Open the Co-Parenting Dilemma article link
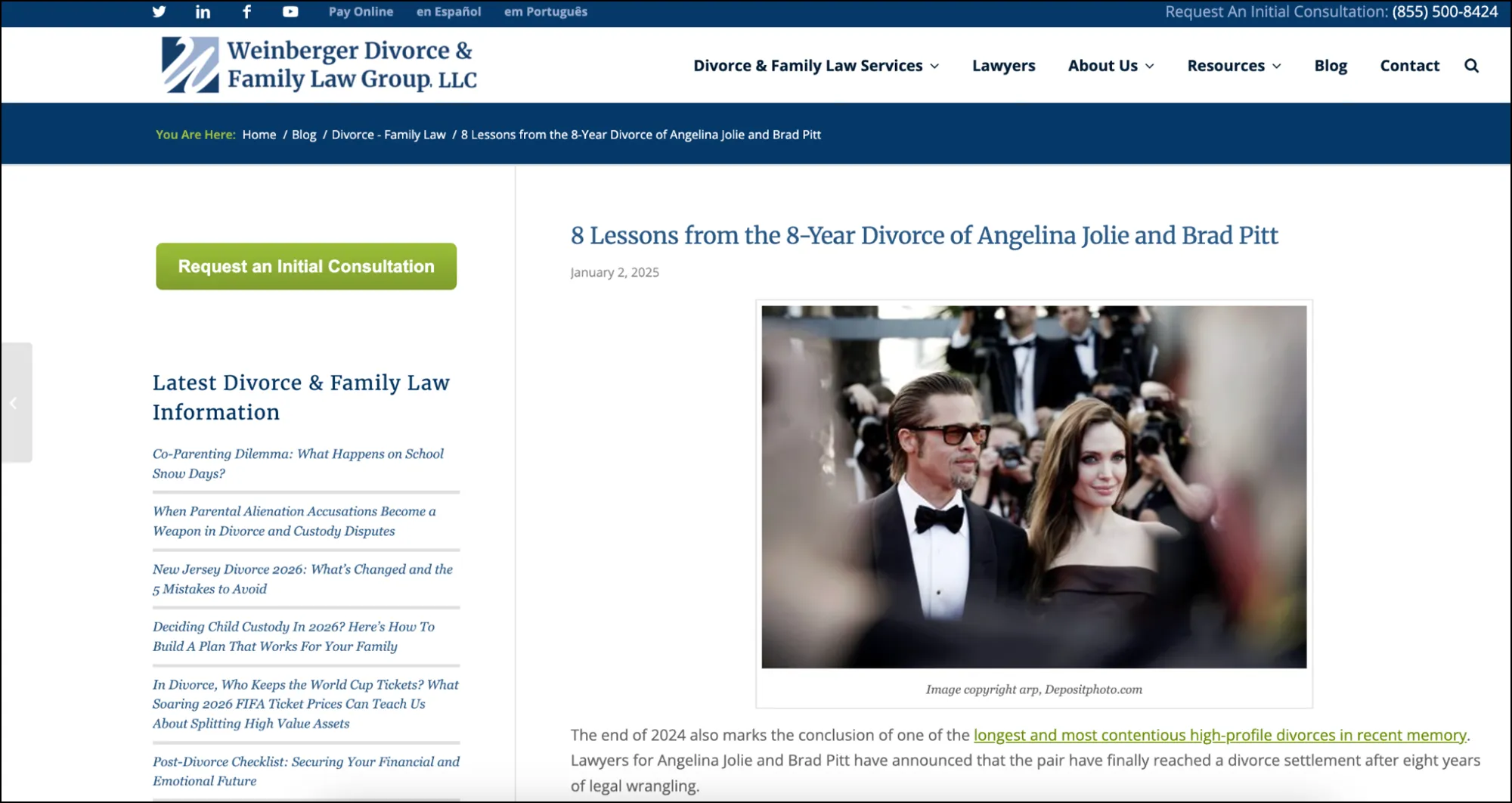 pyautogui.click(x=298, y=464)
